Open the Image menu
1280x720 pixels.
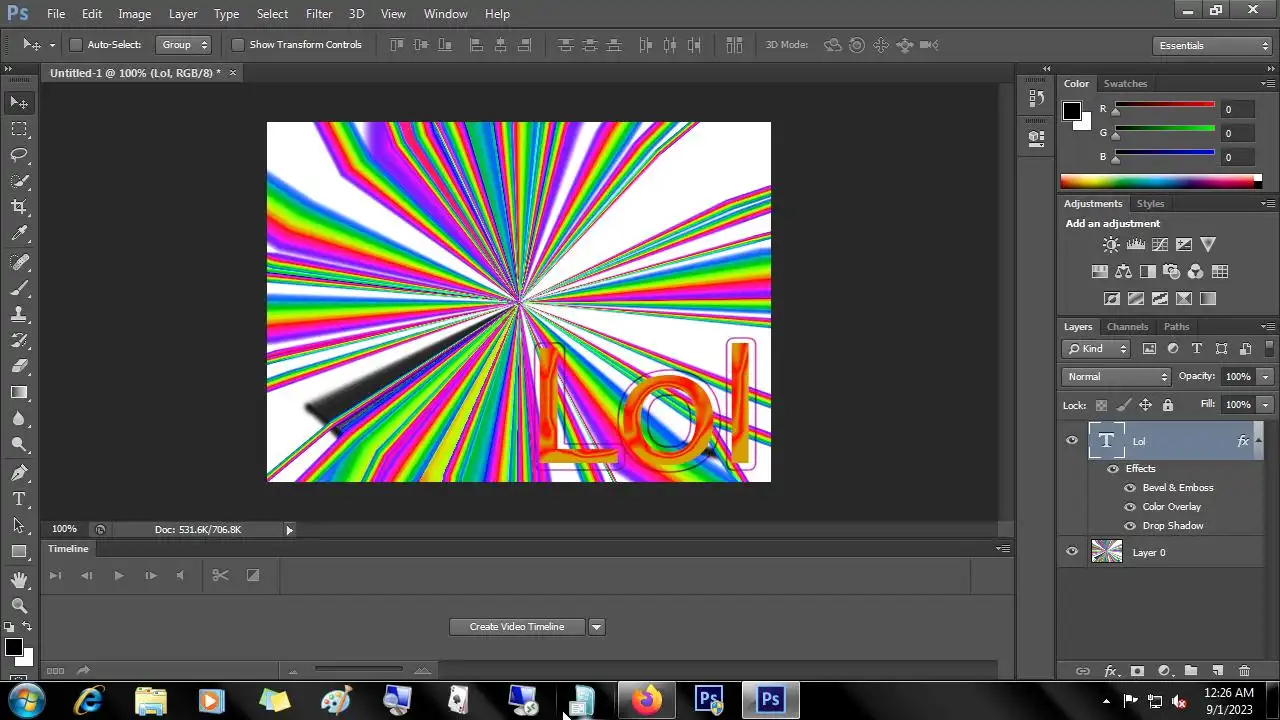[x=135, y=14]
